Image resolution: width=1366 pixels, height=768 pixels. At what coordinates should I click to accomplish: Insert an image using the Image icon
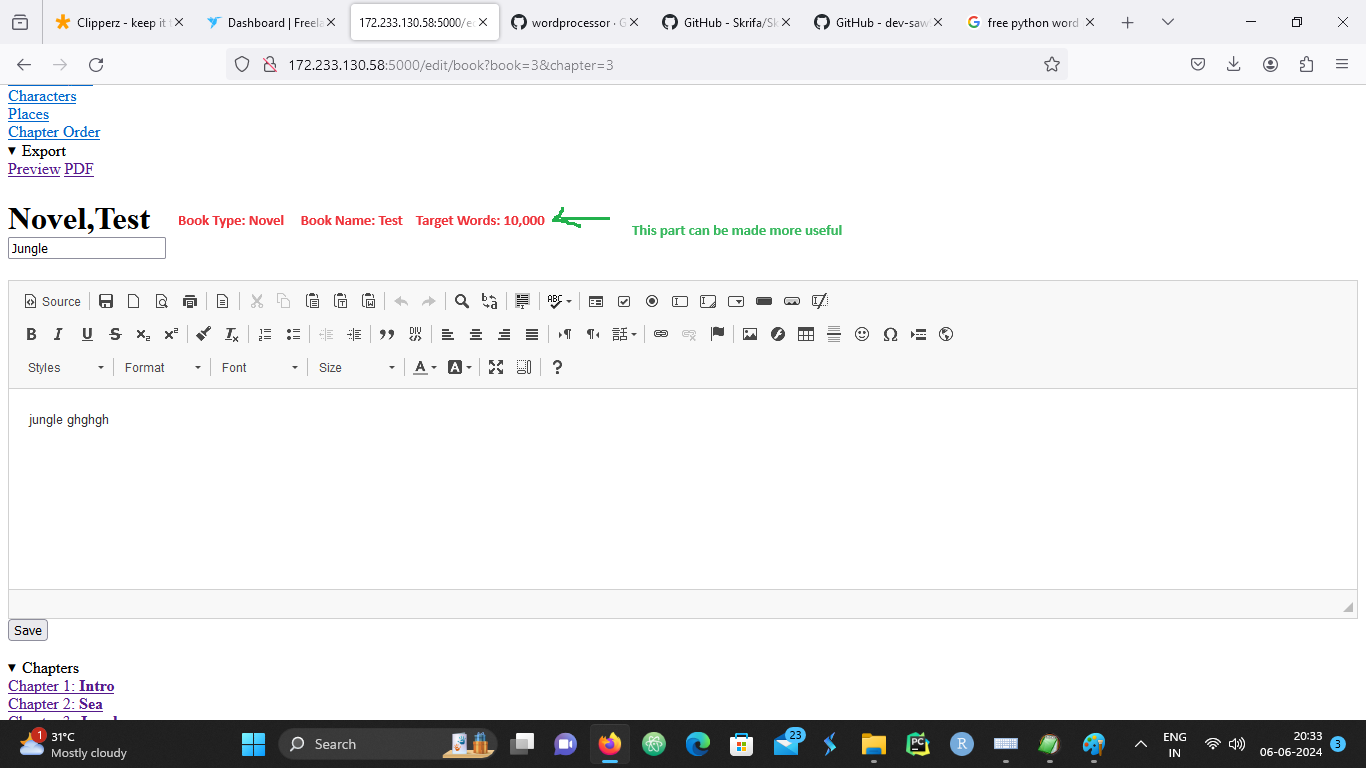pos(750,334)
